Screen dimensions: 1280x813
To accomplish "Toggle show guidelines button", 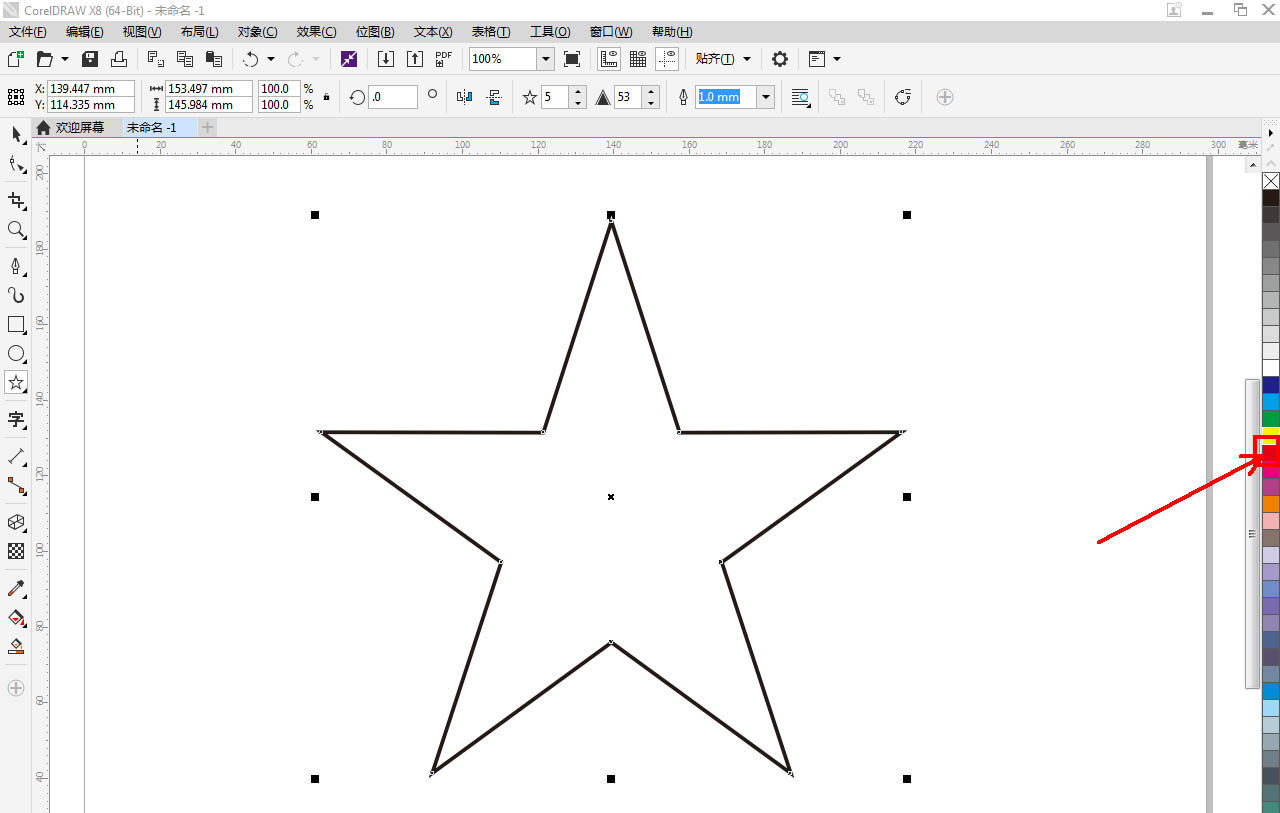I will point(667,59).
